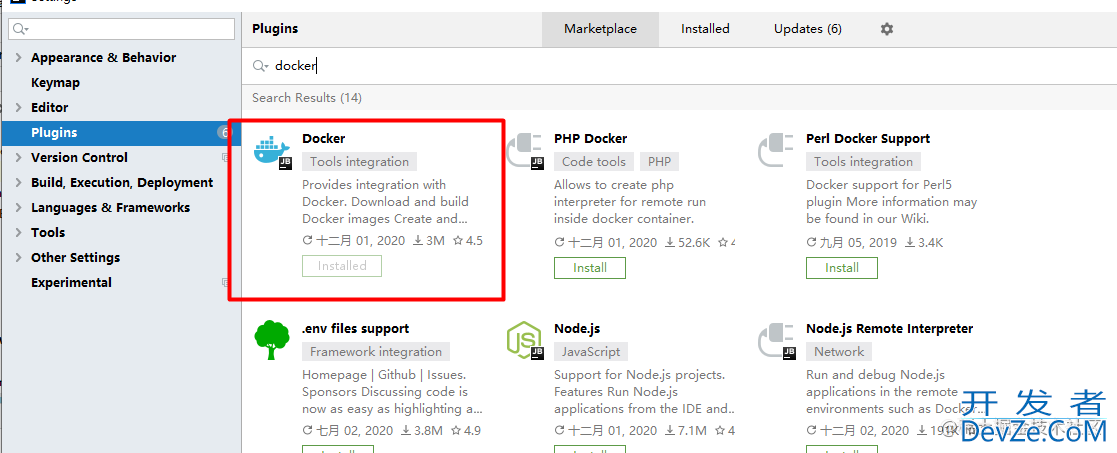Expand the Version Control section
The image size is (1117, 453).
pyautogui.click(x=19, y=157)
